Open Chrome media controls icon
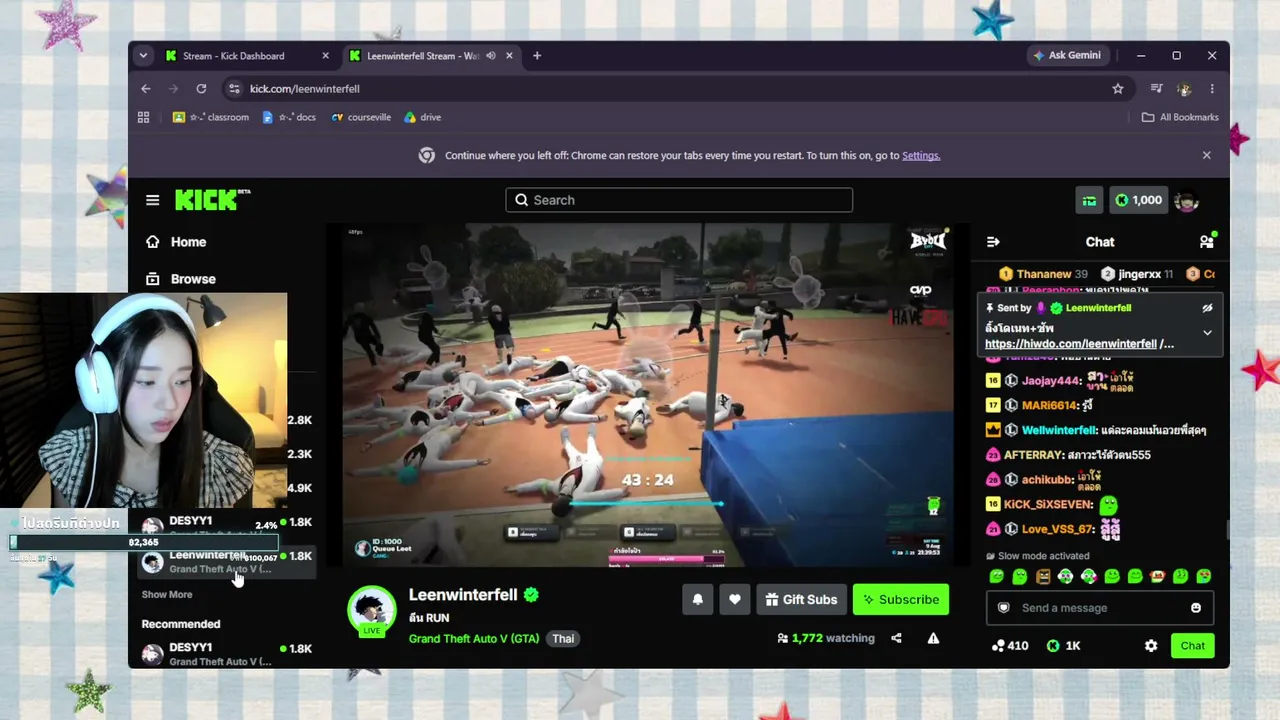Screen dimensions: 1280x720 [1156, 89]
